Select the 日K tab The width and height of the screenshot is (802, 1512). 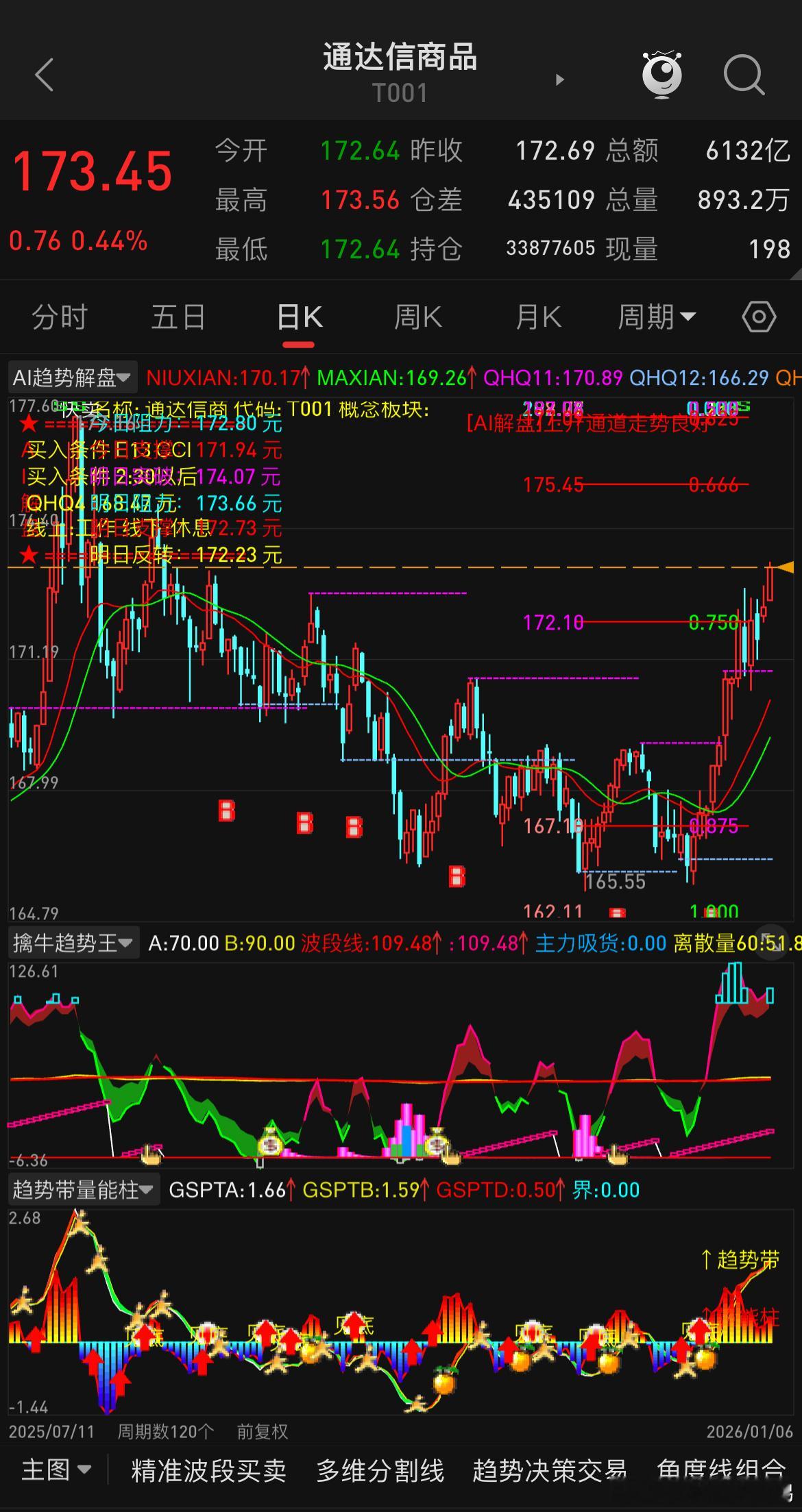pos(300,317)
